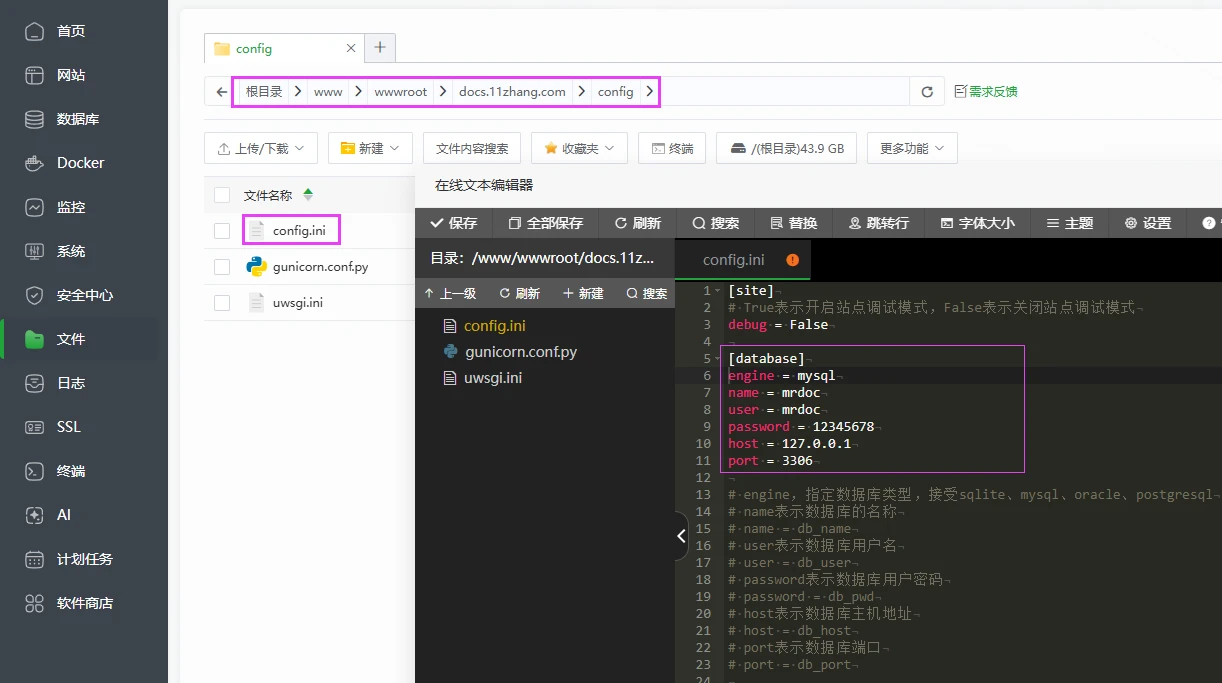The height and width of the screenshot is (683, 1222).
Task: Click docs.11zhang.com in breadcrumb path
Action: pos(512,92)
